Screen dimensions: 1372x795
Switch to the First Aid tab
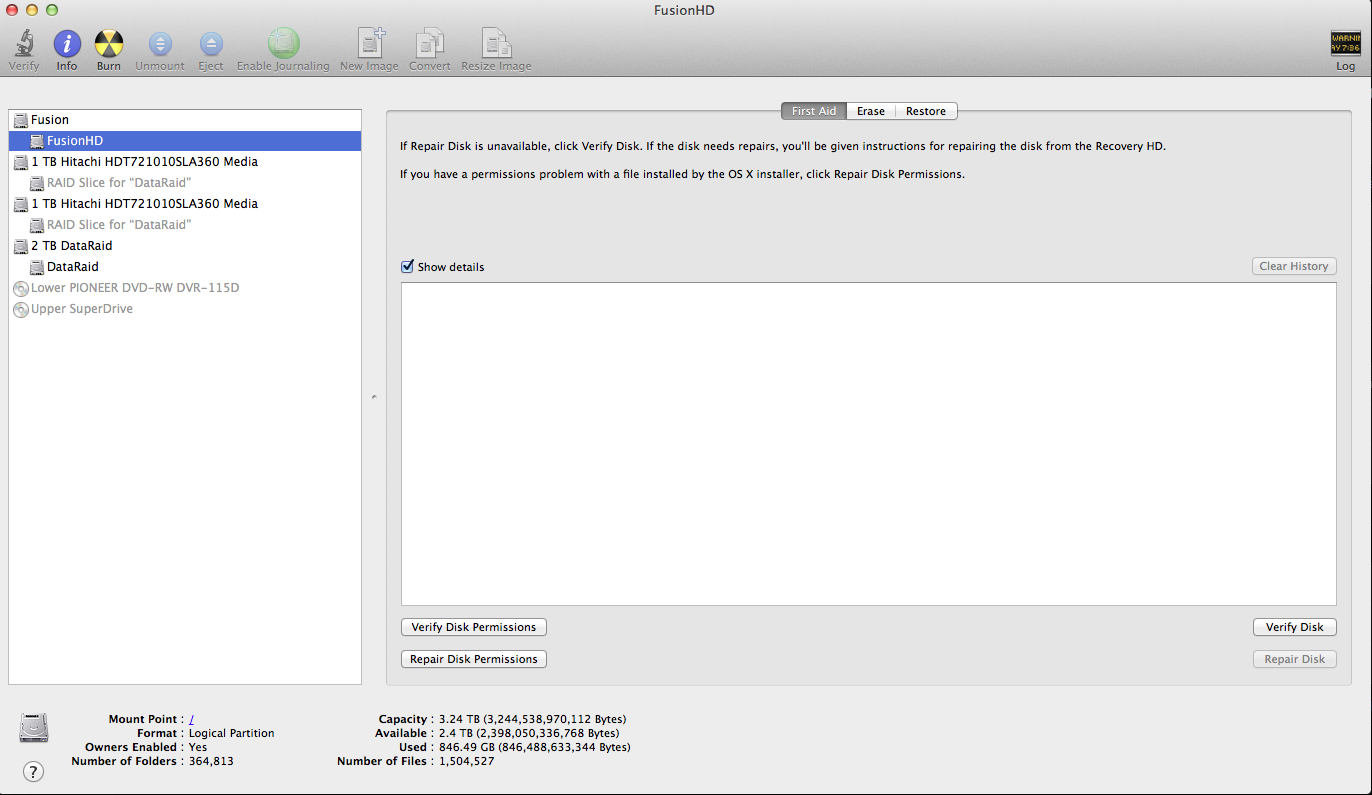tap(814, 111)
